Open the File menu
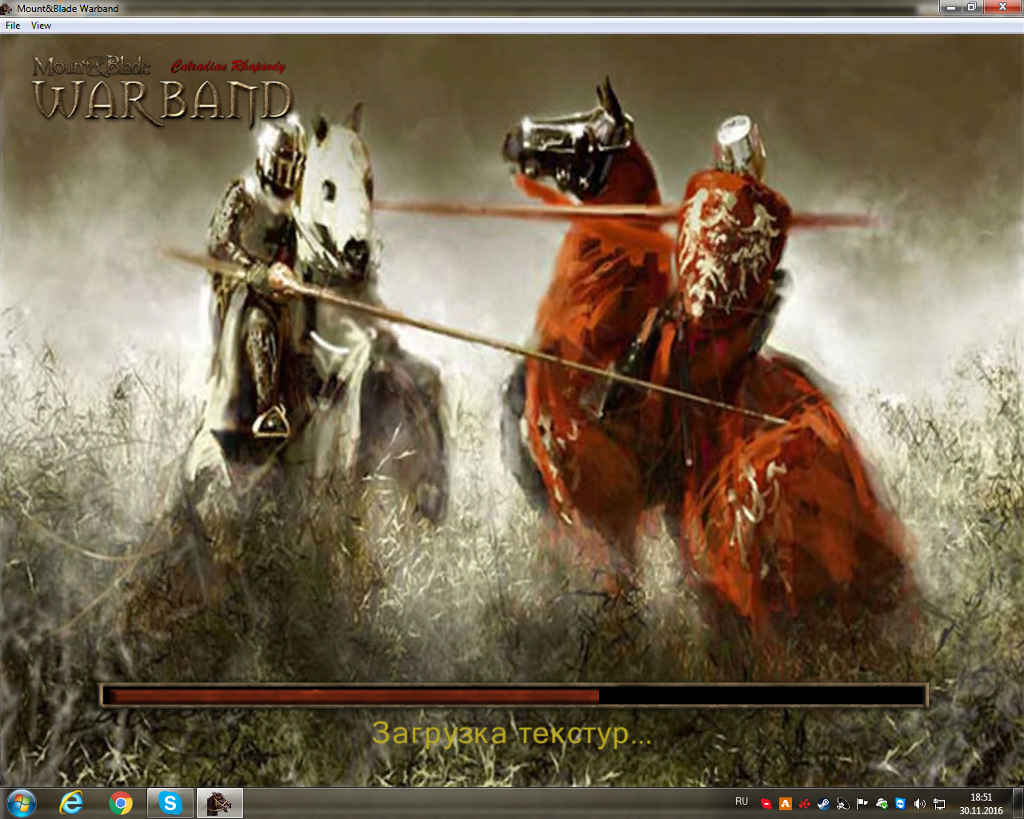The height and width of the screenshot is (819, 1024). pos(13,25)
